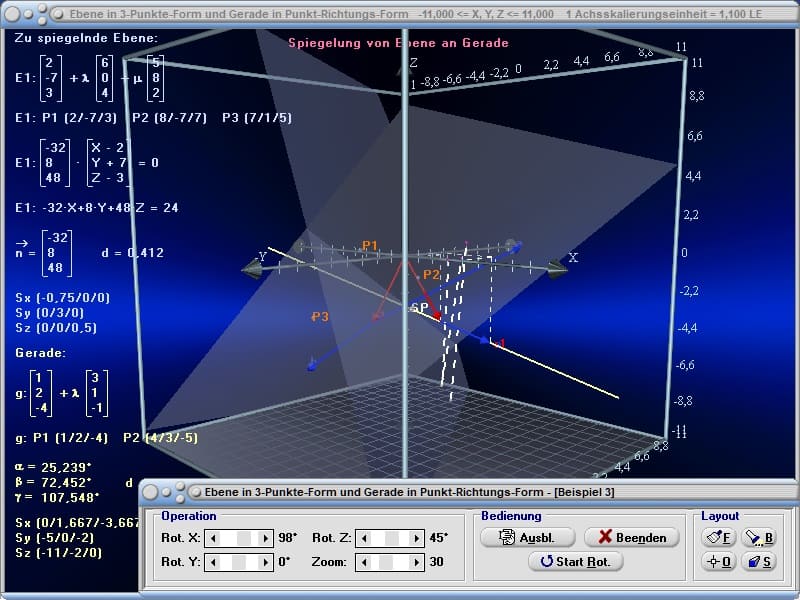Viewport: 800px width, 600px height.
Task: Click equation 'E1: -32·X+8·Y+48·Z = 24'
Action: pyautogui.click(x=97, y=208)
